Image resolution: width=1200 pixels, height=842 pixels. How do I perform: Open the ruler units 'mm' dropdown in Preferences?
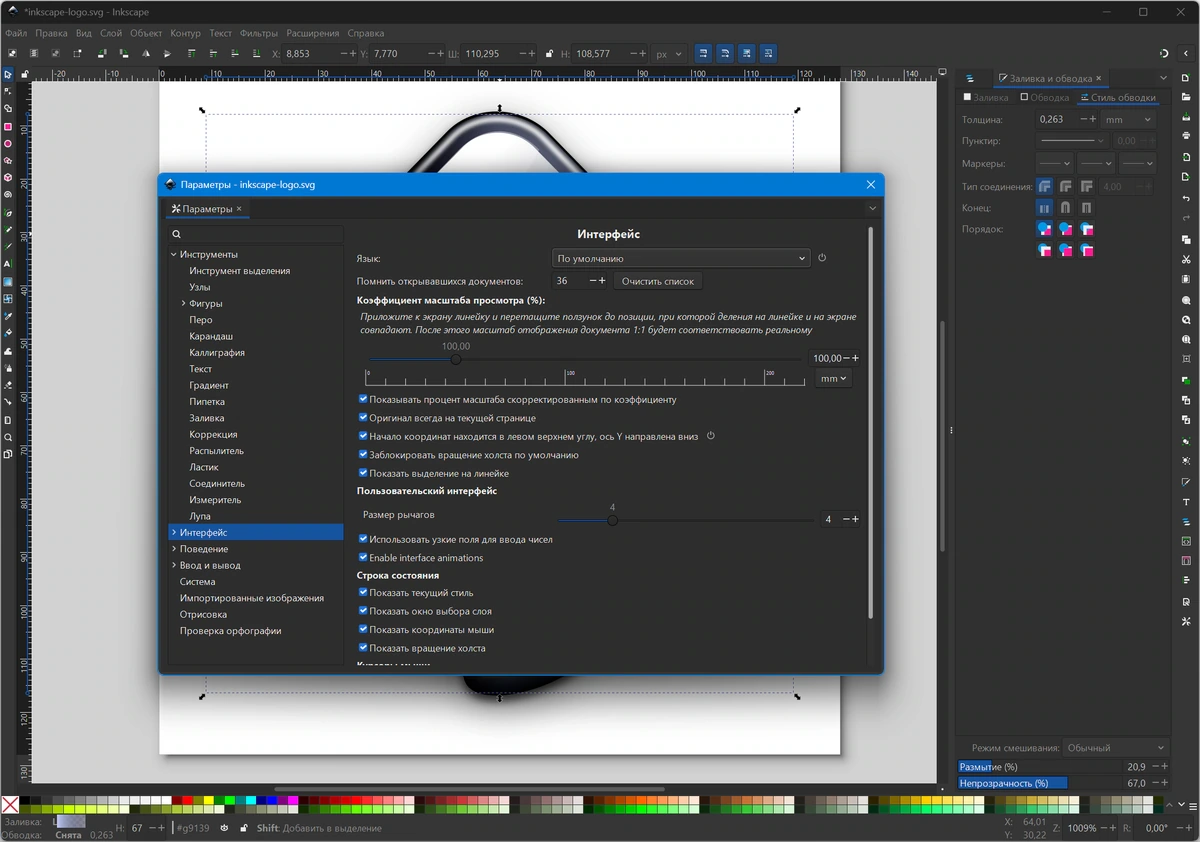coord(834,379)
